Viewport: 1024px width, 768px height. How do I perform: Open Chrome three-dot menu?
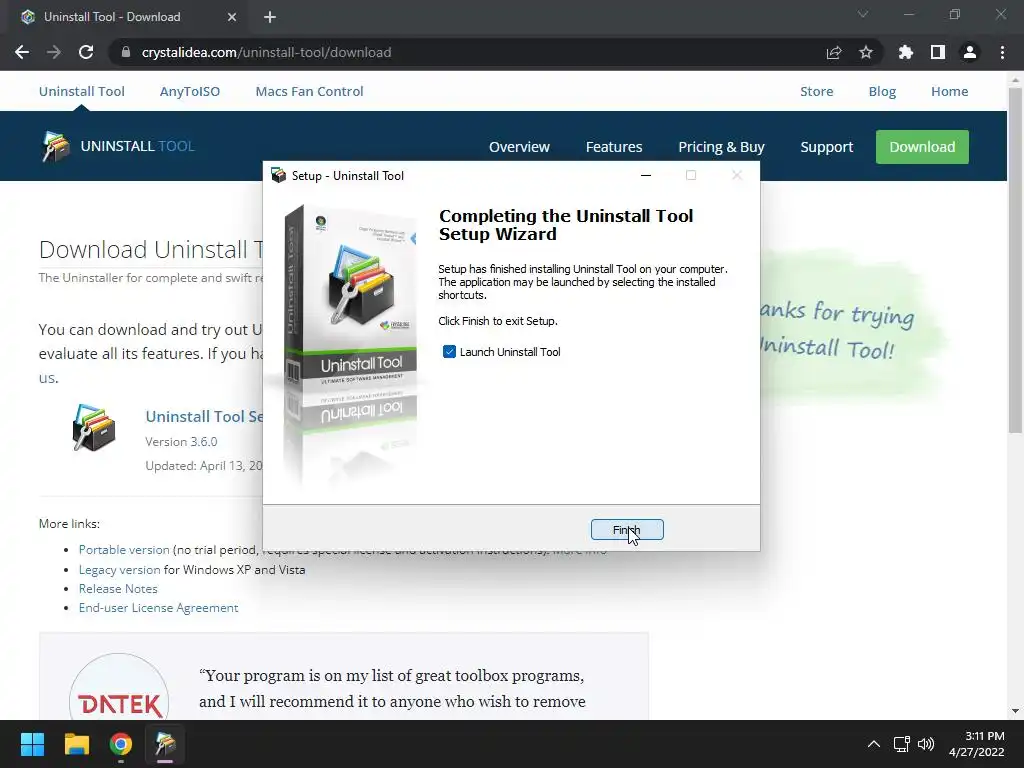pyautogui.click(x=1002, y=52)
